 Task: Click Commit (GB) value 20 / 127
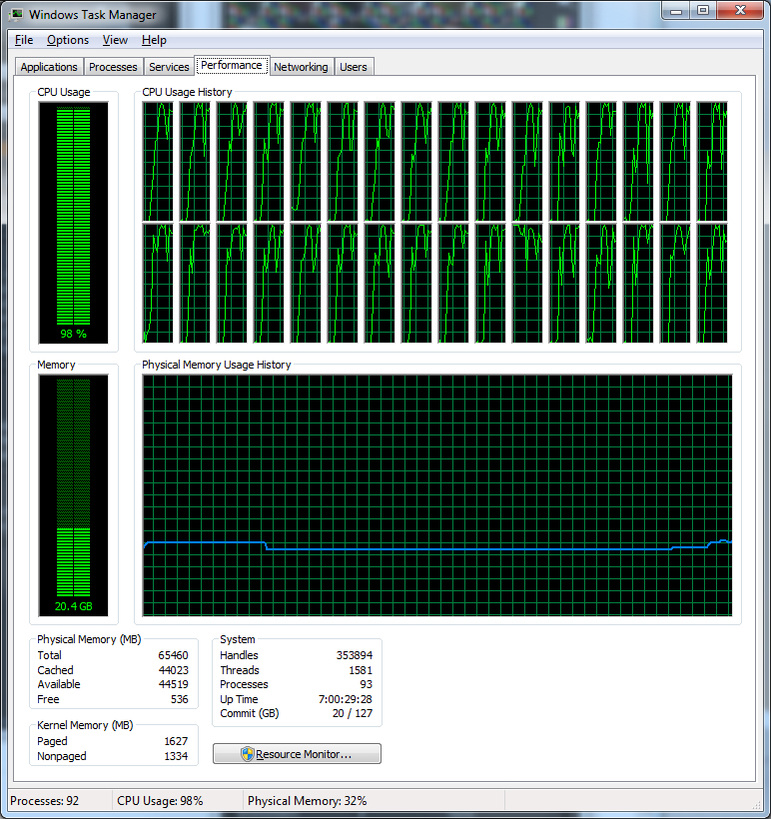pyautogui.click(x=352, y=713)
